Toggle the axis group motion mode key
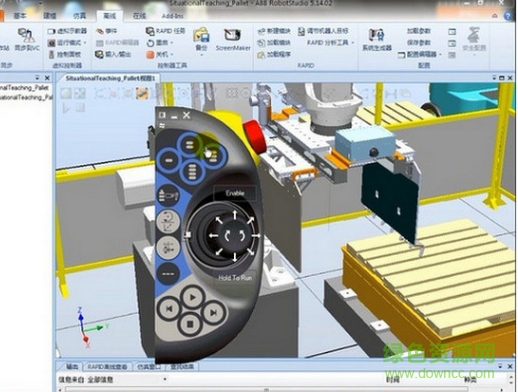 168,248
